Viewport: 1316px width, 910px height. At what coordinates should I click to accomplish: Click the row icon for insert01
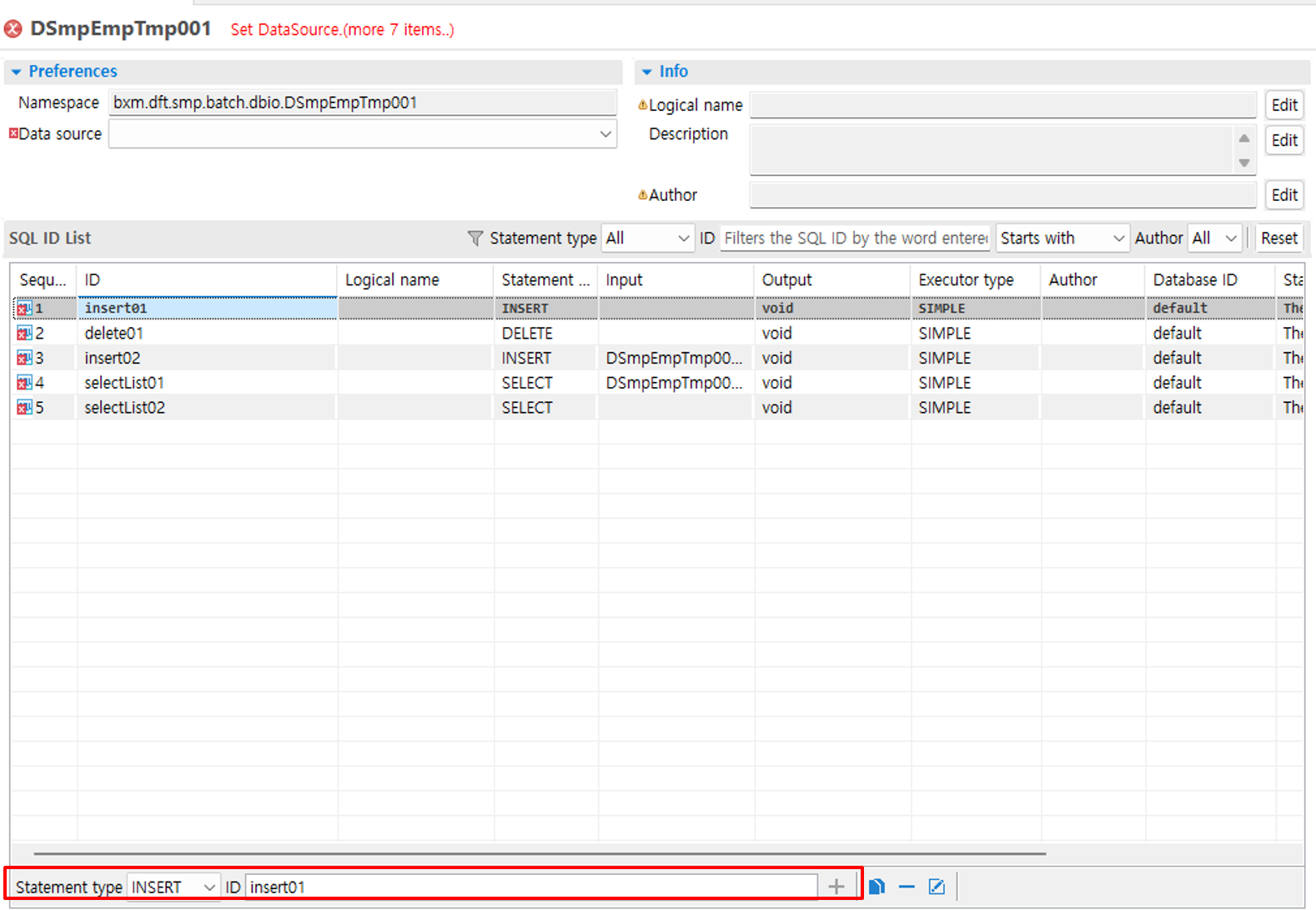pyautogui.click(x=24, y=309)
